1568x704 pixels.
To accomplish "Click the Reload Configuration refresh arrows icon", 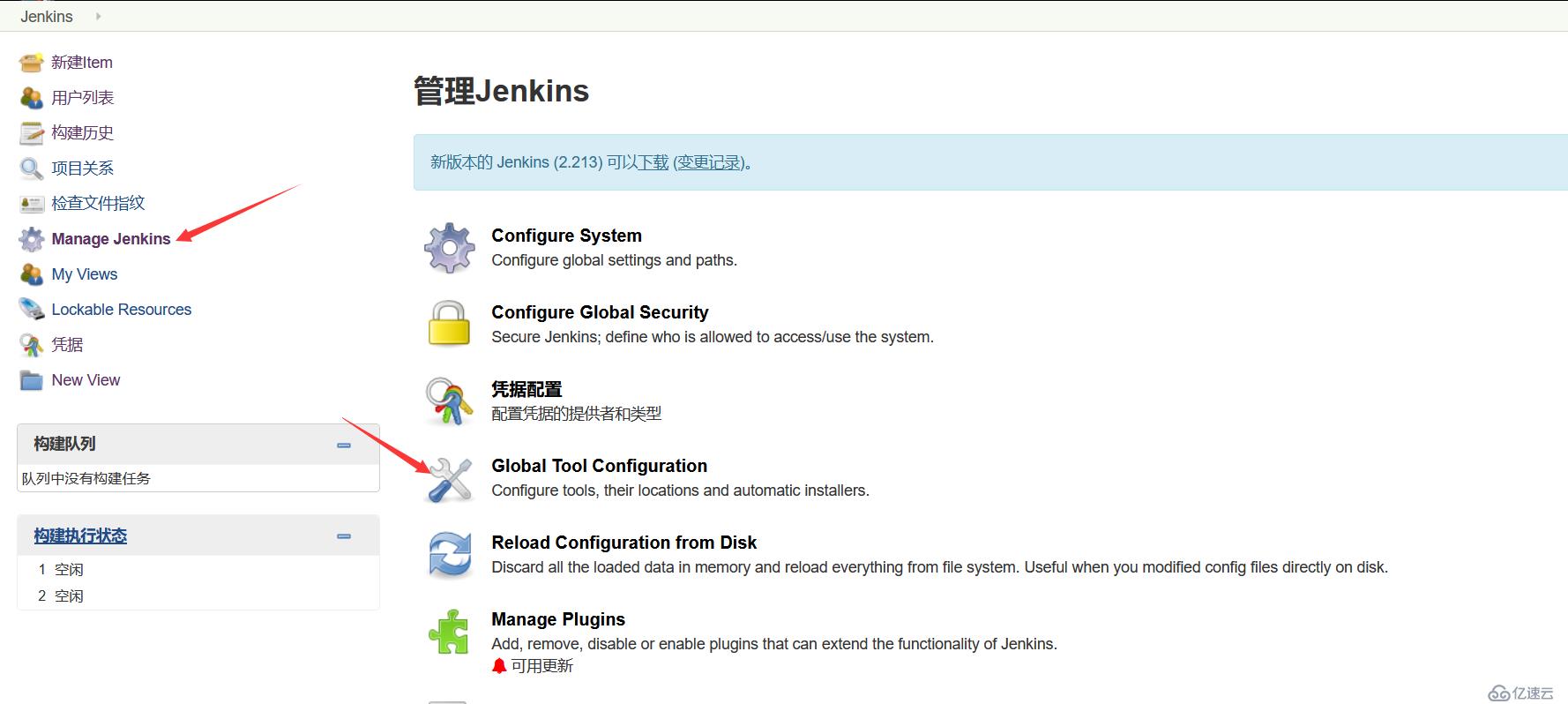I will pyautogui.click(x=450, y=555).
